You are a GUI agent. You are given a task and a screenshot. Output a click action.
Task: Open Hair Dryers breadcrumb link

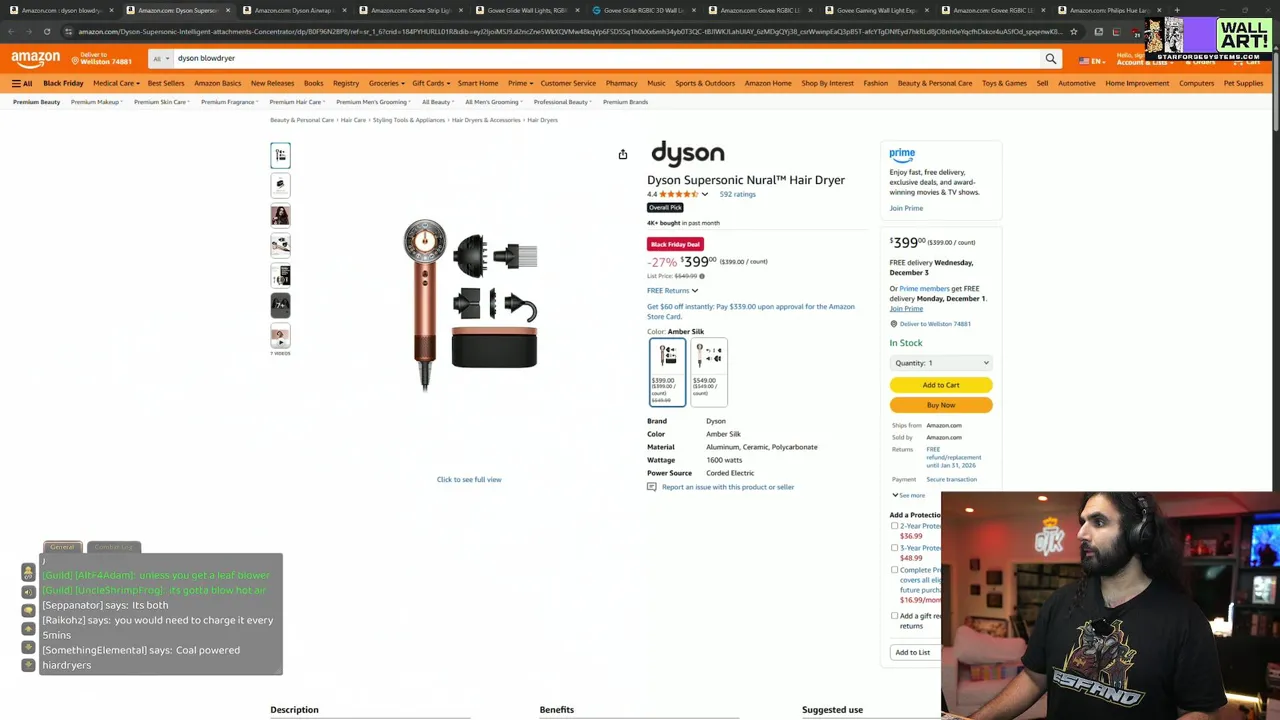click(x=542, y=120)
